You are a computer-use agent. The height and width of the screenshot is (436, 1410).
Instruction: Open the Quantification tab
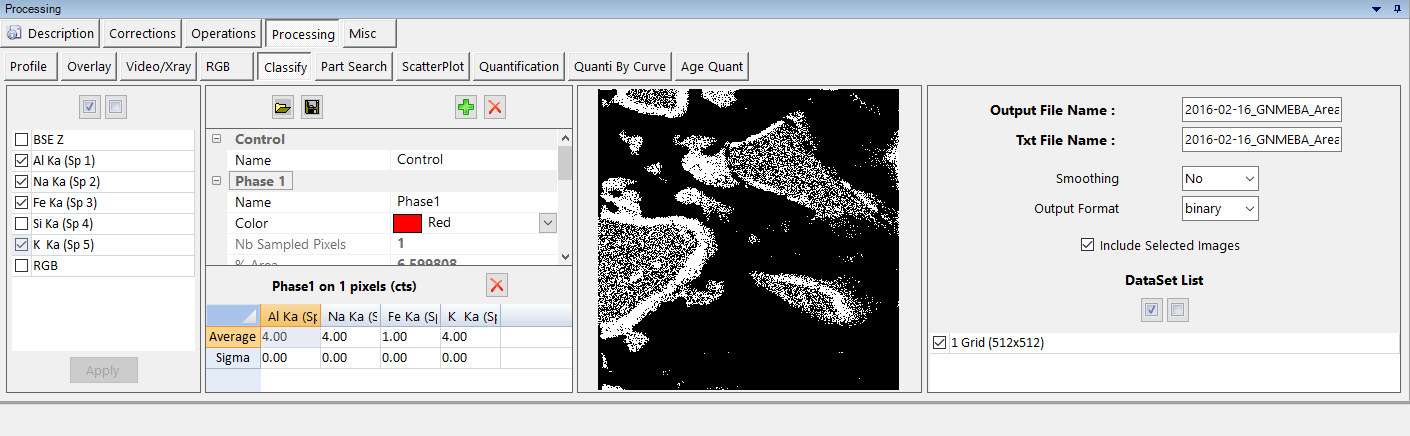tap(518, 67)
